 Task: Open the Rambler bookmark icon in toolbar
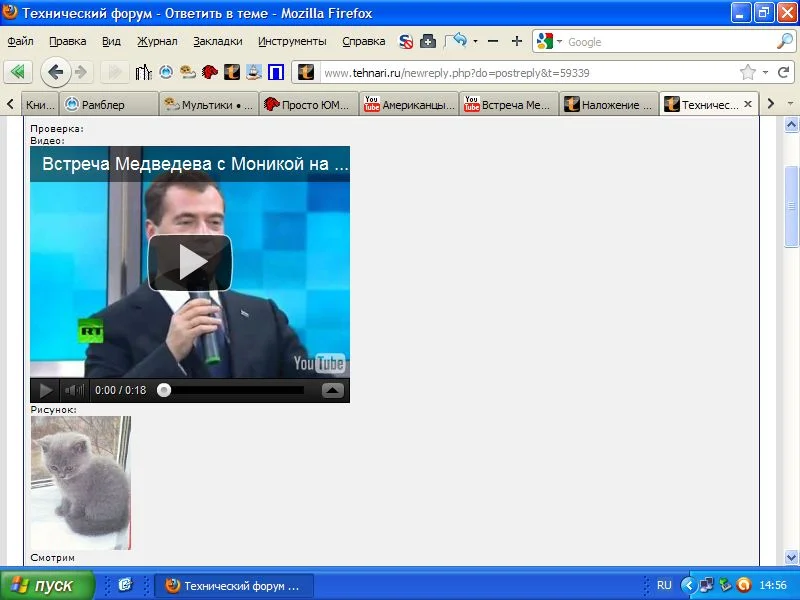tap(166, 72)
